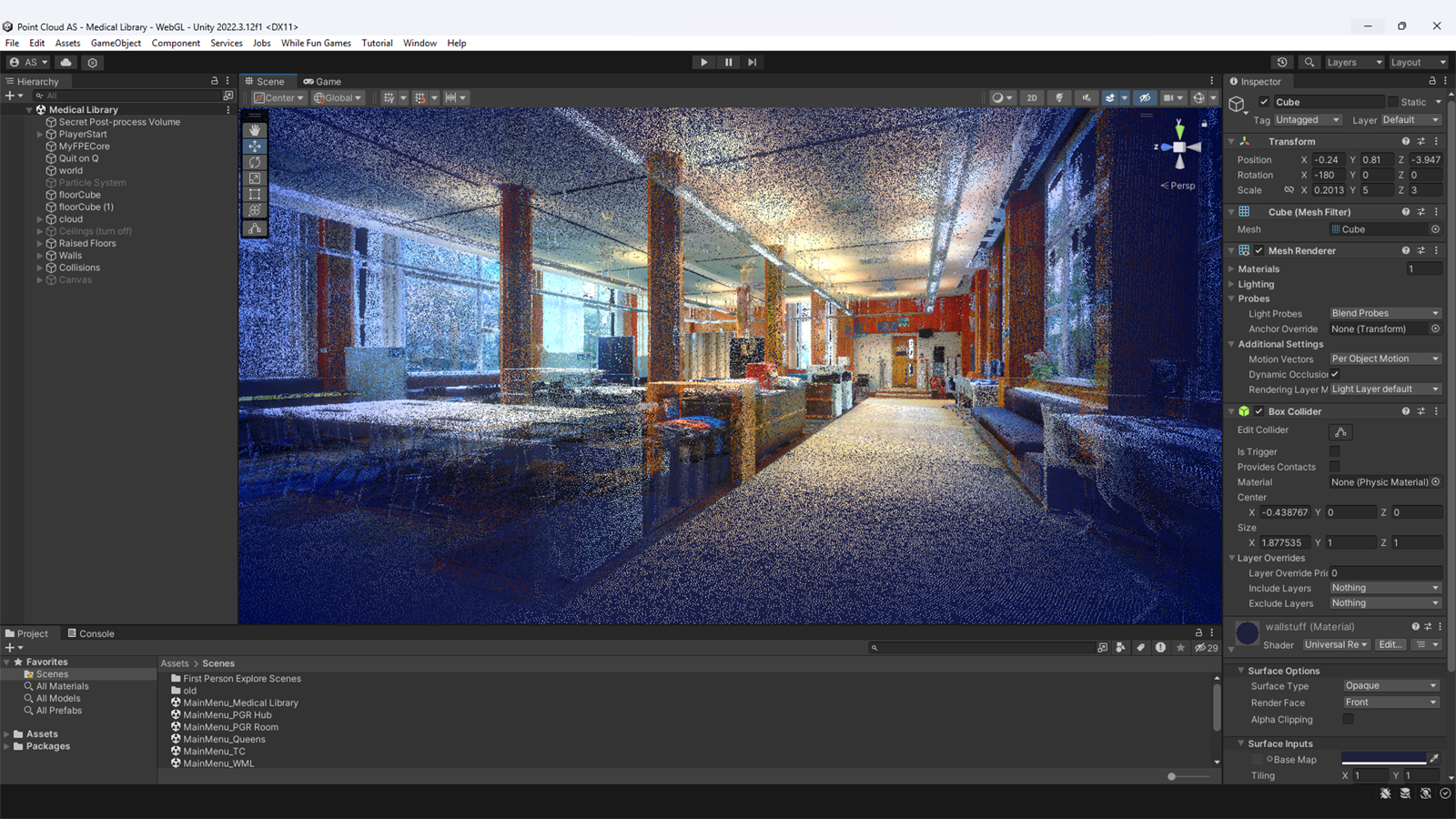Select the Rect transform tool
The image size is (1456, 819).
(x=255, y=195)
